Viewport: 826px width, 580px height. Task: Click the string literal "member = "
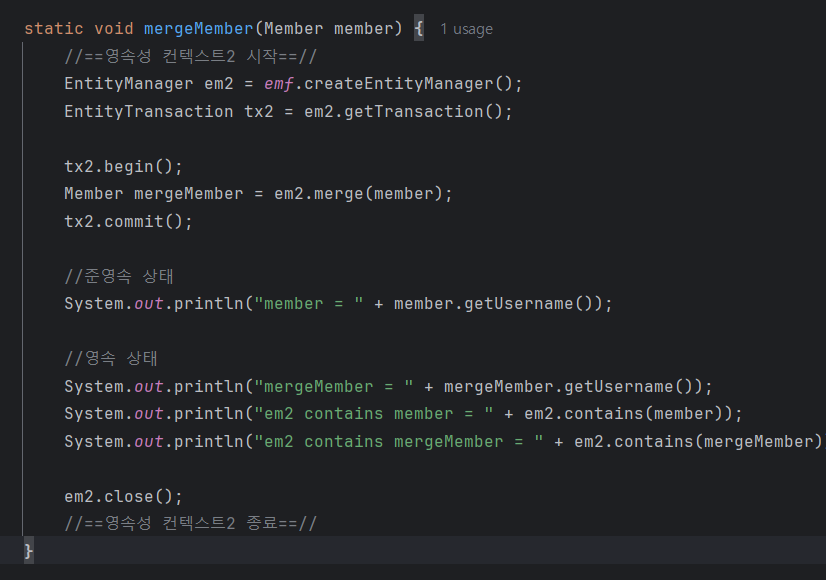click(309, 303)
